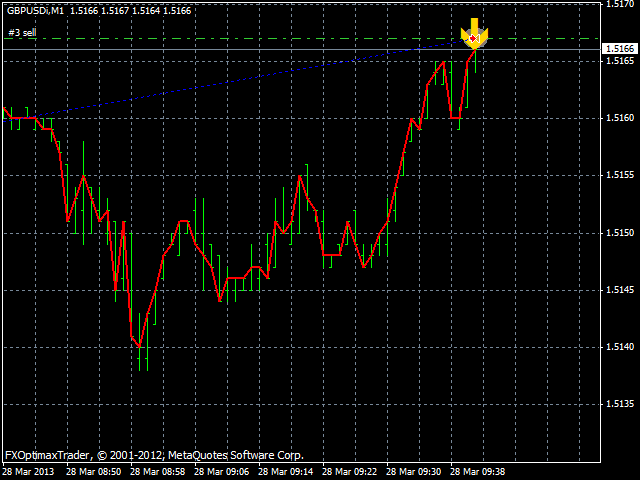Click the 28 Mar 09:14 time label

point(286,472)
